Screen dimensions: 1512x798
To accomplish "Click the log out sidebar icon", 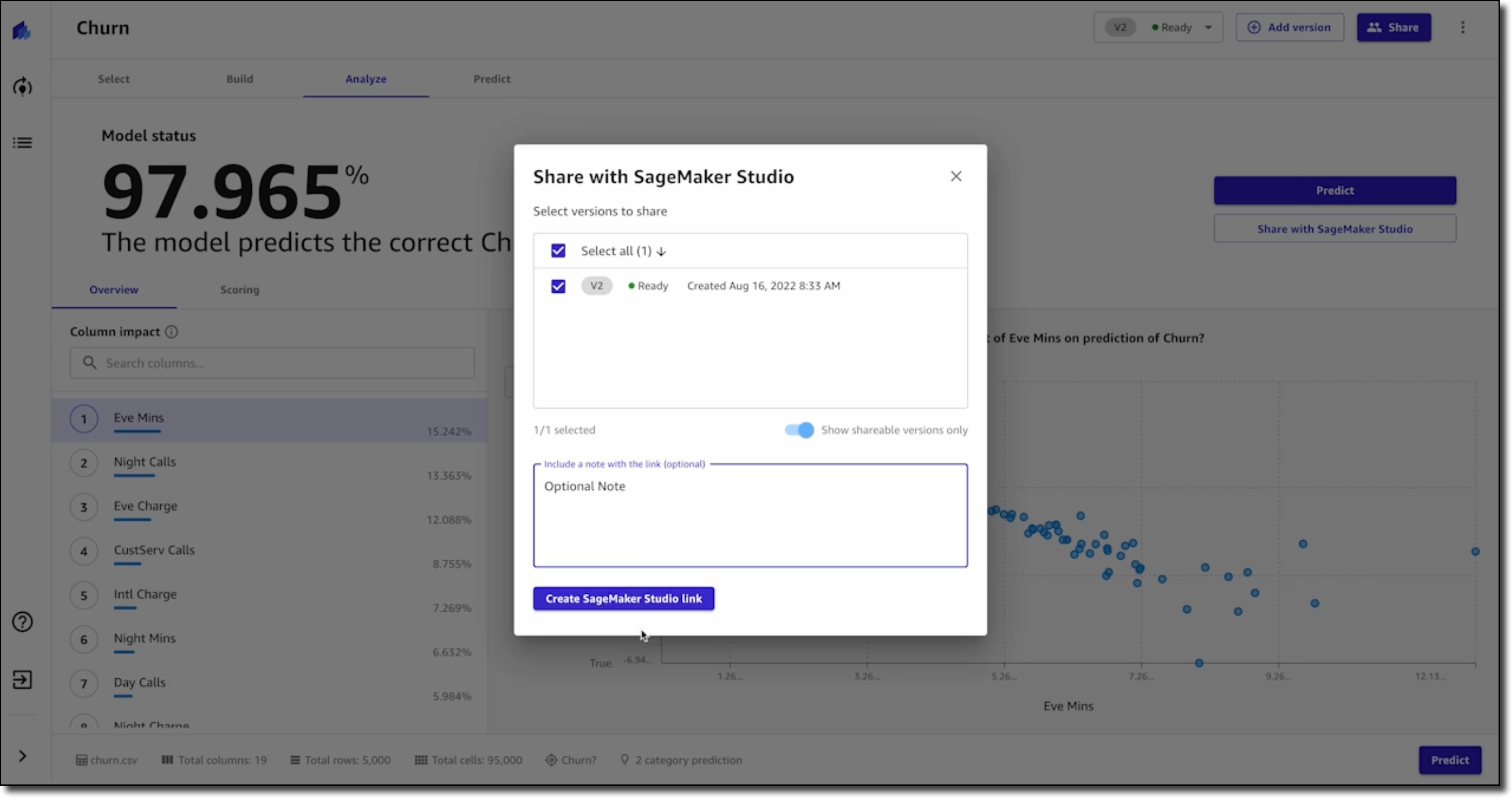I will point(22,679).
